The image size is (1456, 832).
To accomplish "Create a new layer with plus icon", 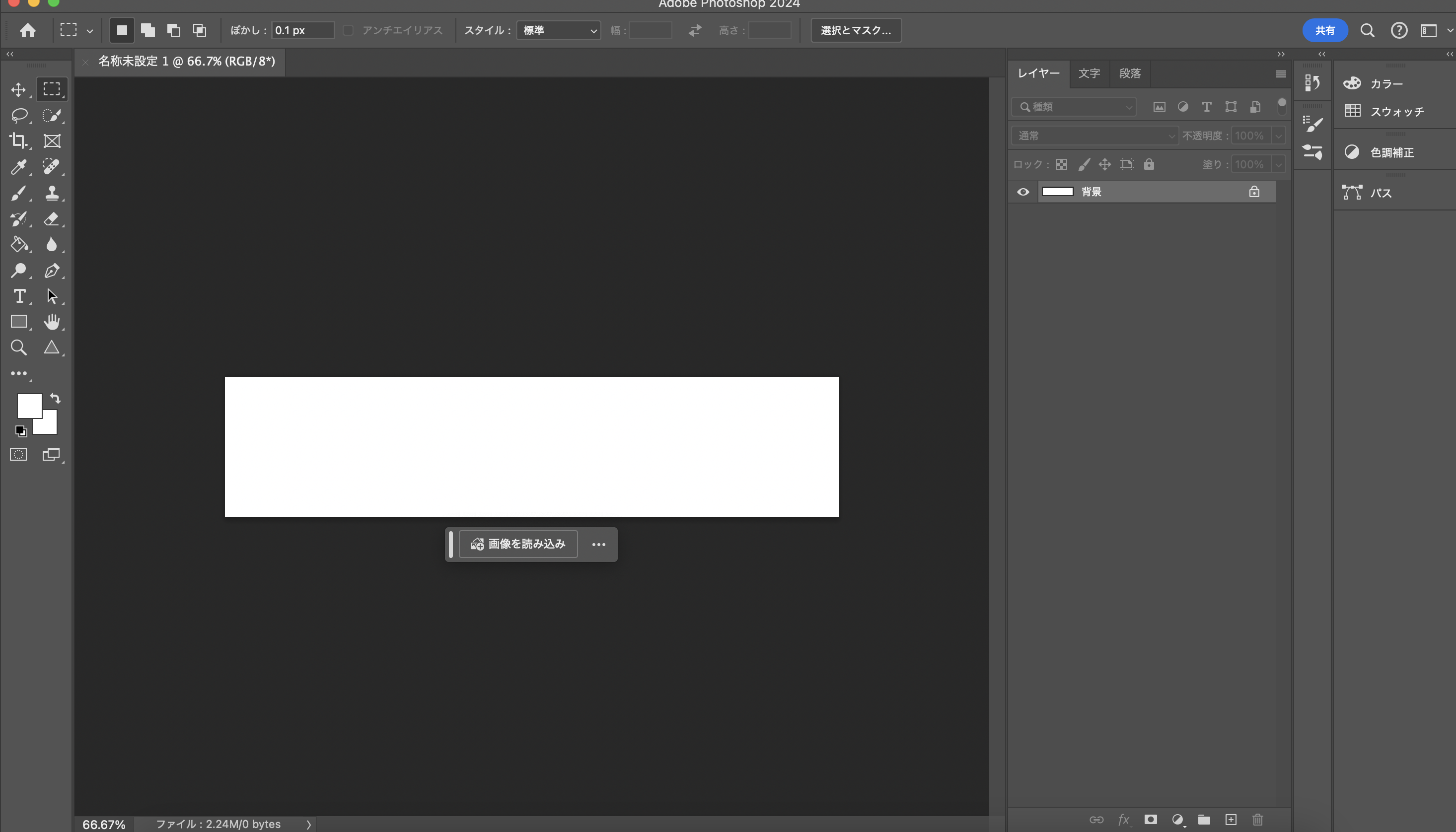I will (x=1231, y=820).
